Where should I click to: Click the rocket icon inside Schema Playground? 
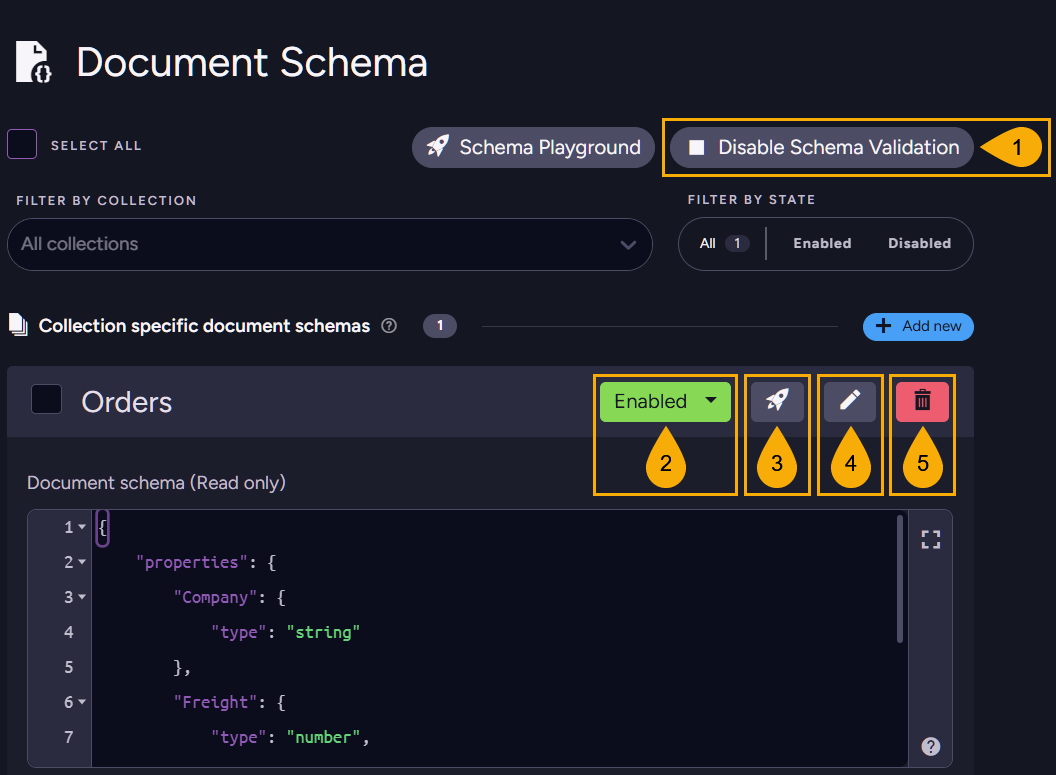tap(437, 147)
